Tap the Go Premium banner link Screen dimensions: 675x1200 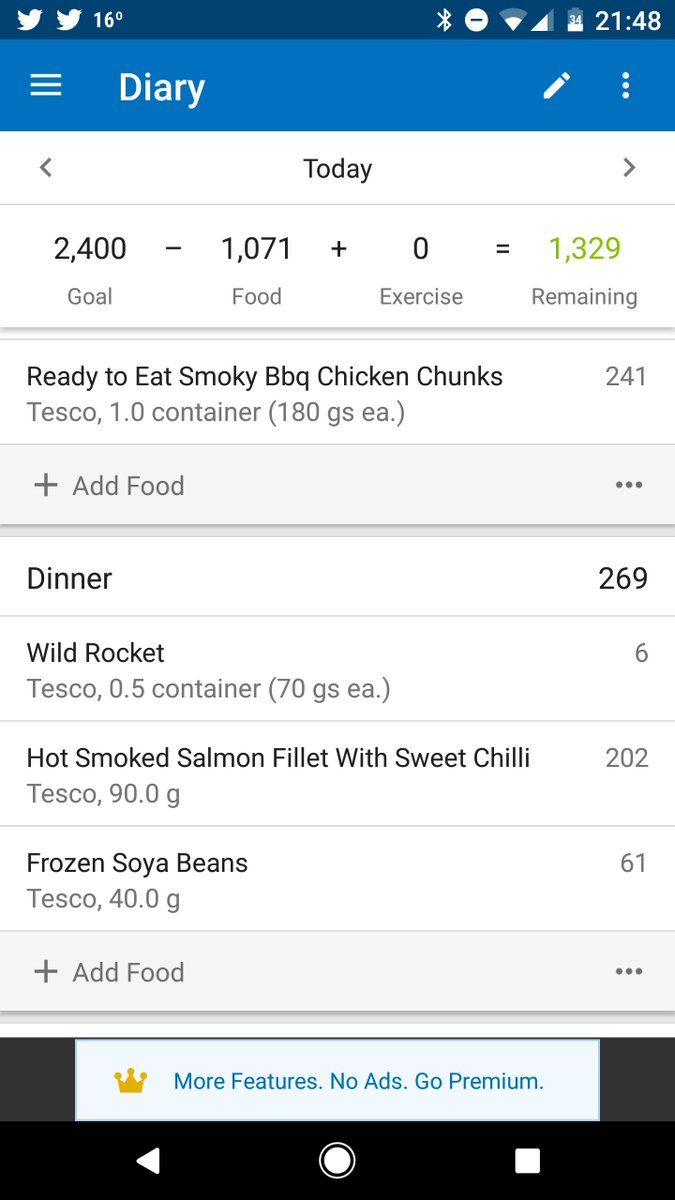(359, 1080)
